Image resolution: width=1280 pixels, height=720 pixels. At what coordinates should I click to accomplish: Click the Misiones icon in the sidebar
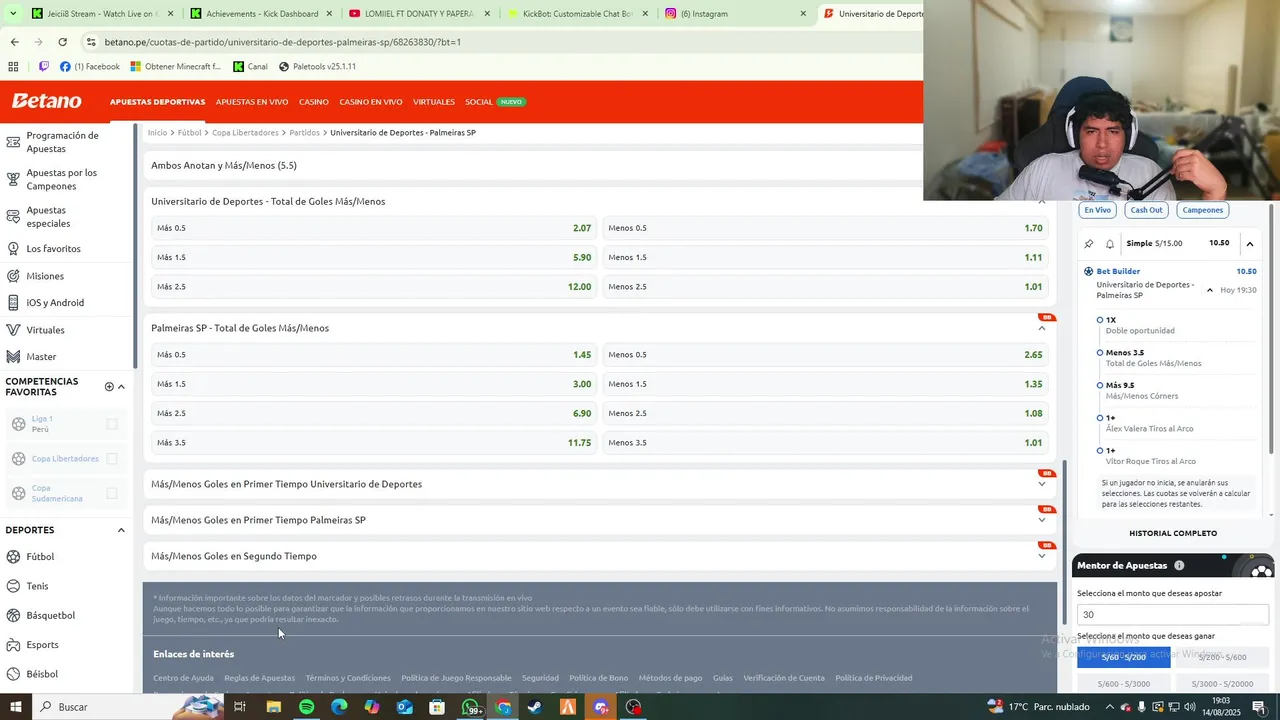click(x=14, y=276)
